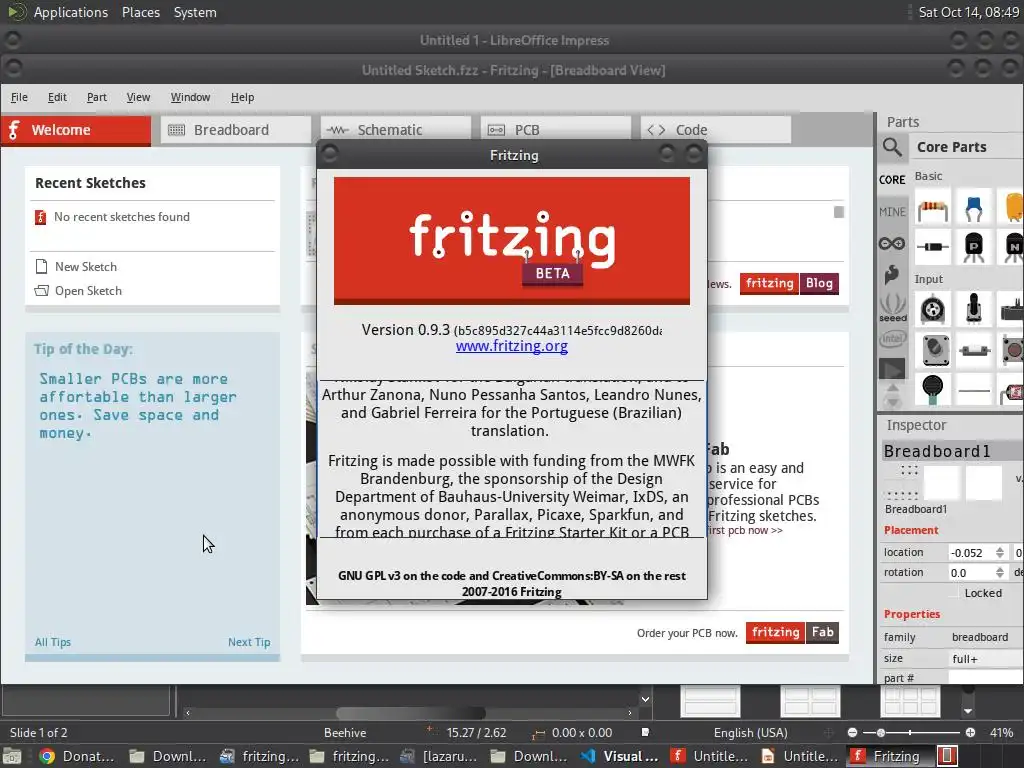Pick the horizontal wire part in Input
The width and height of the screenshot is (1024, 768).
tap(974, 391)
